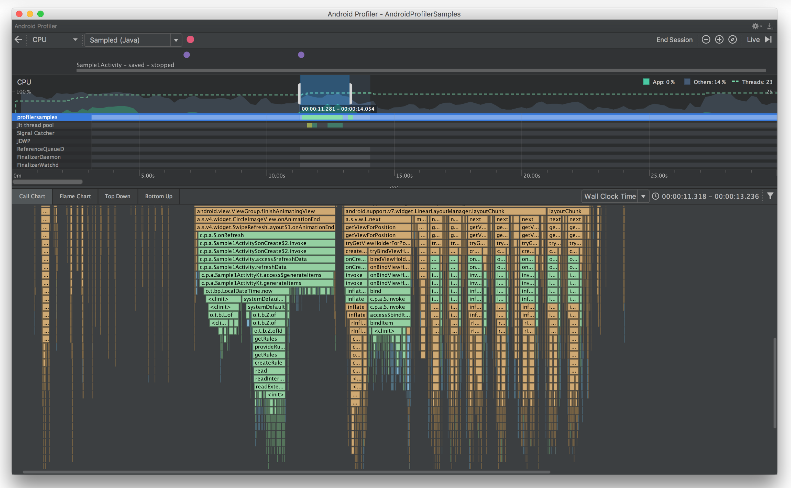
Task: Click the createRule call bar
Action: [x=269, y=363]
